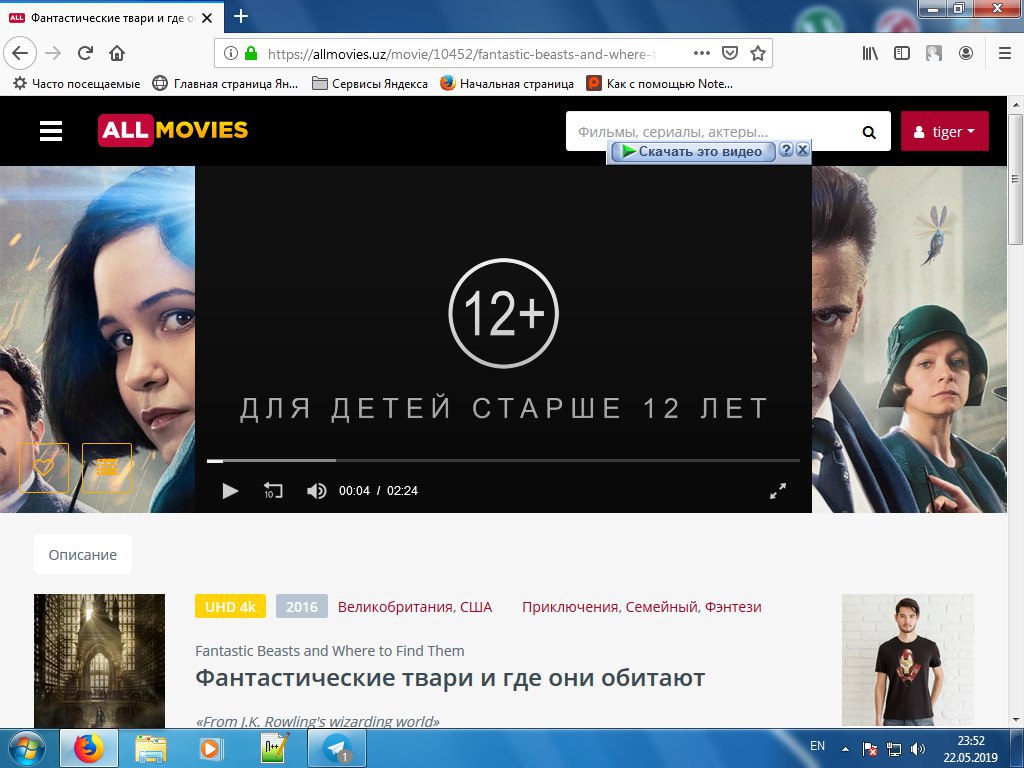Click the movie poster thumbnail
This screenshot has width=1024, height=768.
99,660
